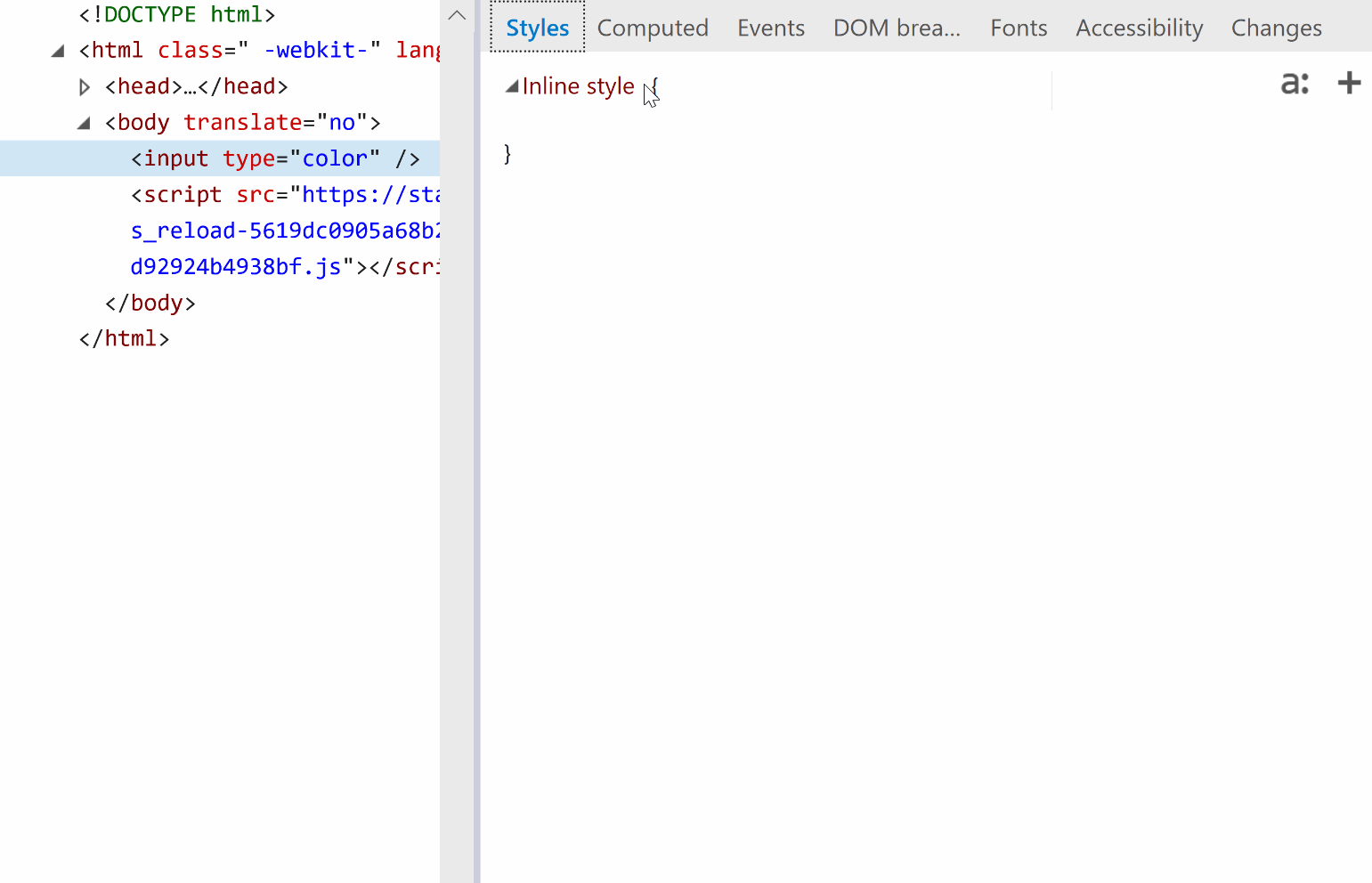Collapse the html element node

click(58, 51)
